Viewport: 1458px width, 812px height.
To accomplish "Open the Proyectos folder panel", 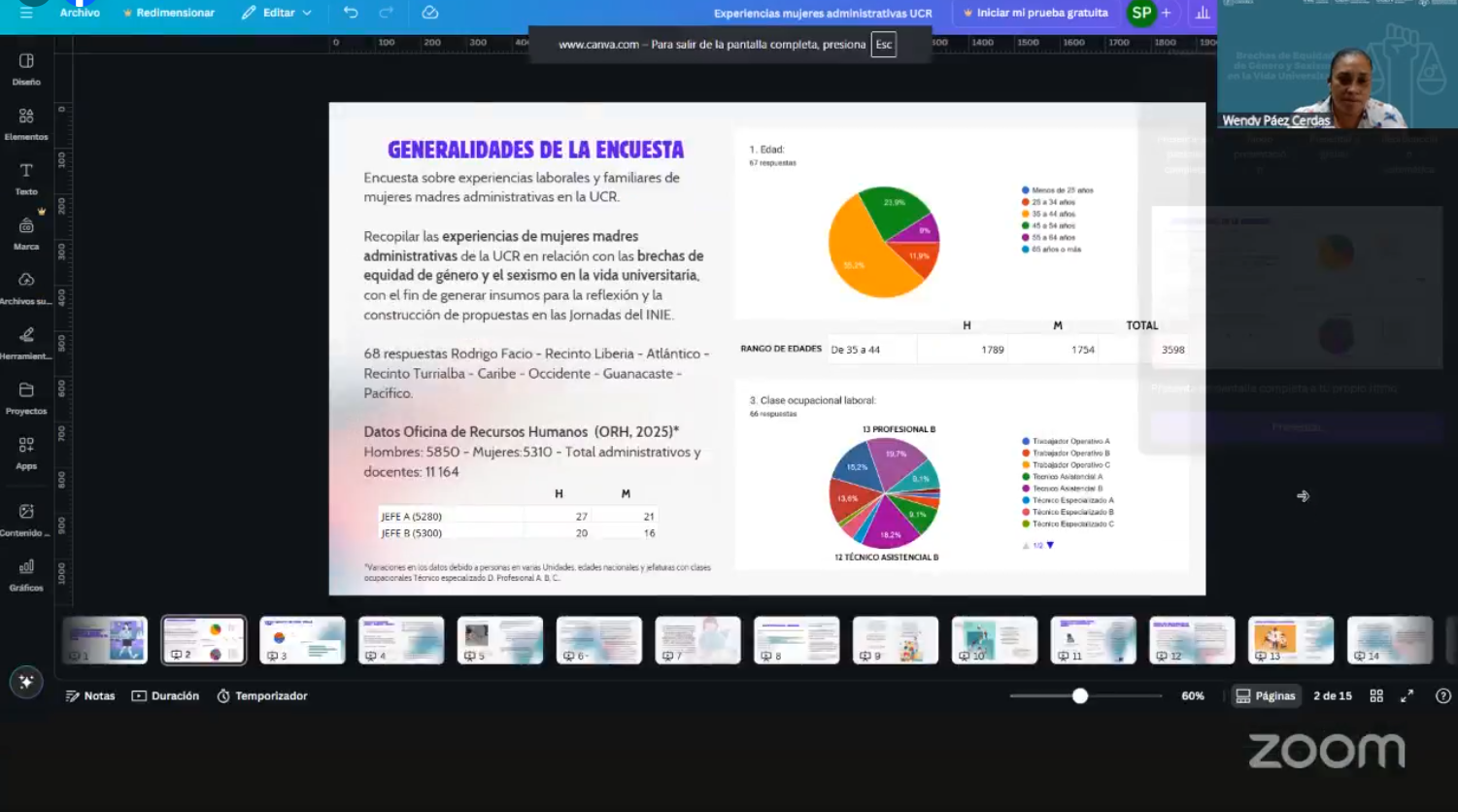I will tap(26, 397).
